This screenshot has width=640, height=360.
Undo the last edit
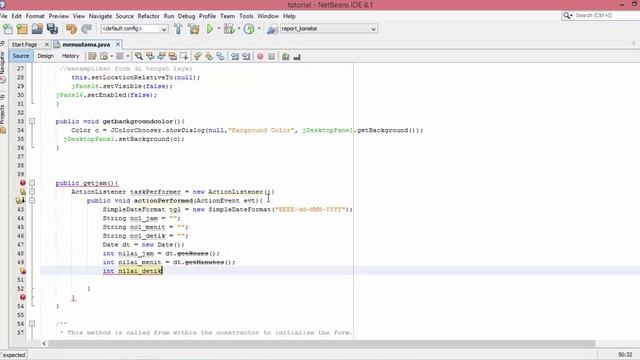(x=71, y=29)
